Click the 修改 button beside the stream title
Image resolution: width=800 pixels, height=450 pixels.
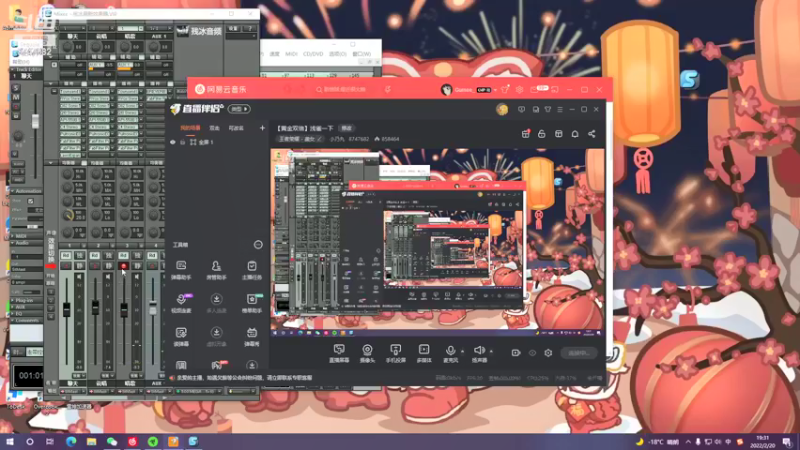pyautogui.click(x=347, y=128)
